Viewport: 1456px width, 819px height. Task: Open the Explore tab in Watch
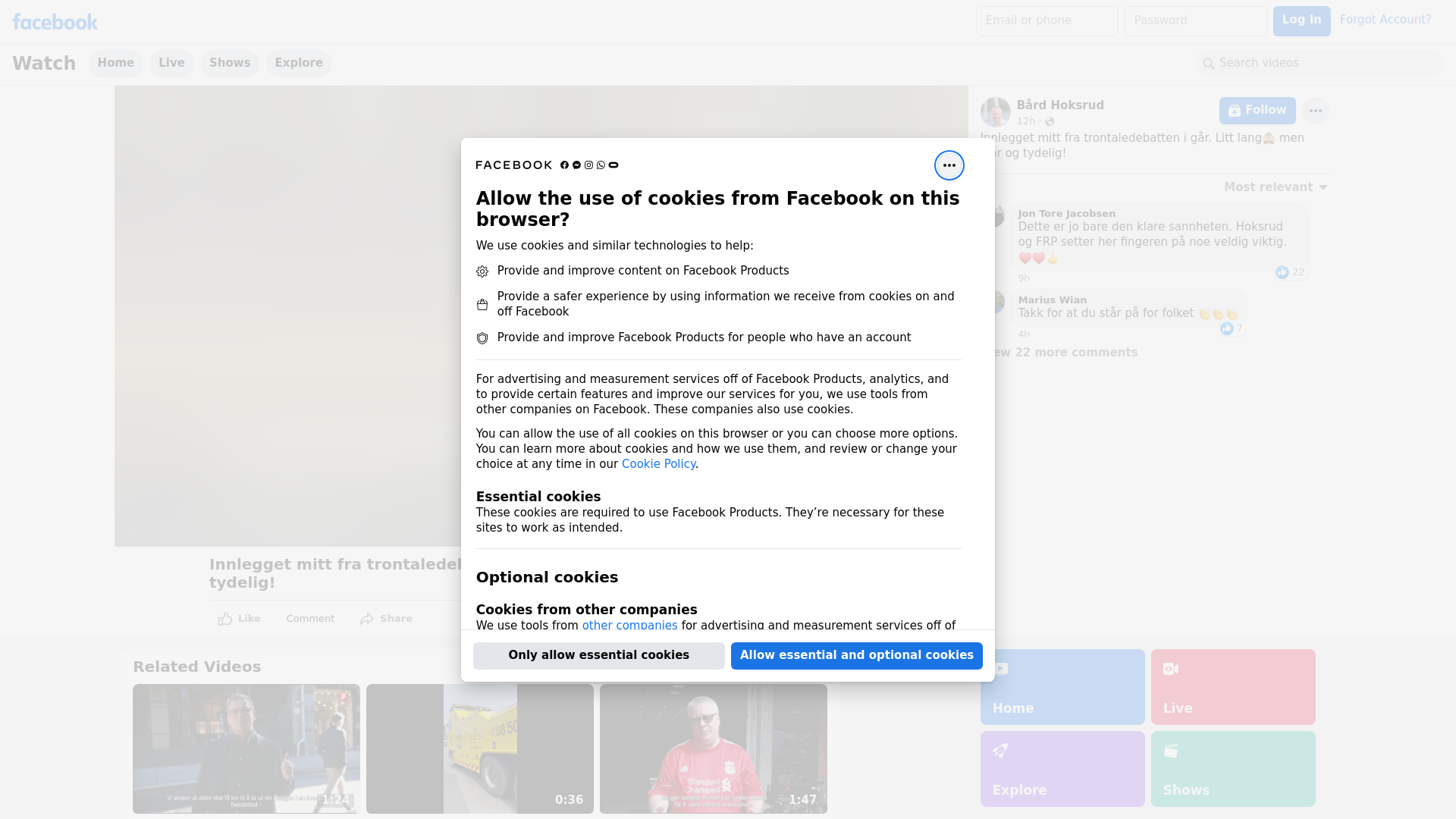(x=299, y=63)
